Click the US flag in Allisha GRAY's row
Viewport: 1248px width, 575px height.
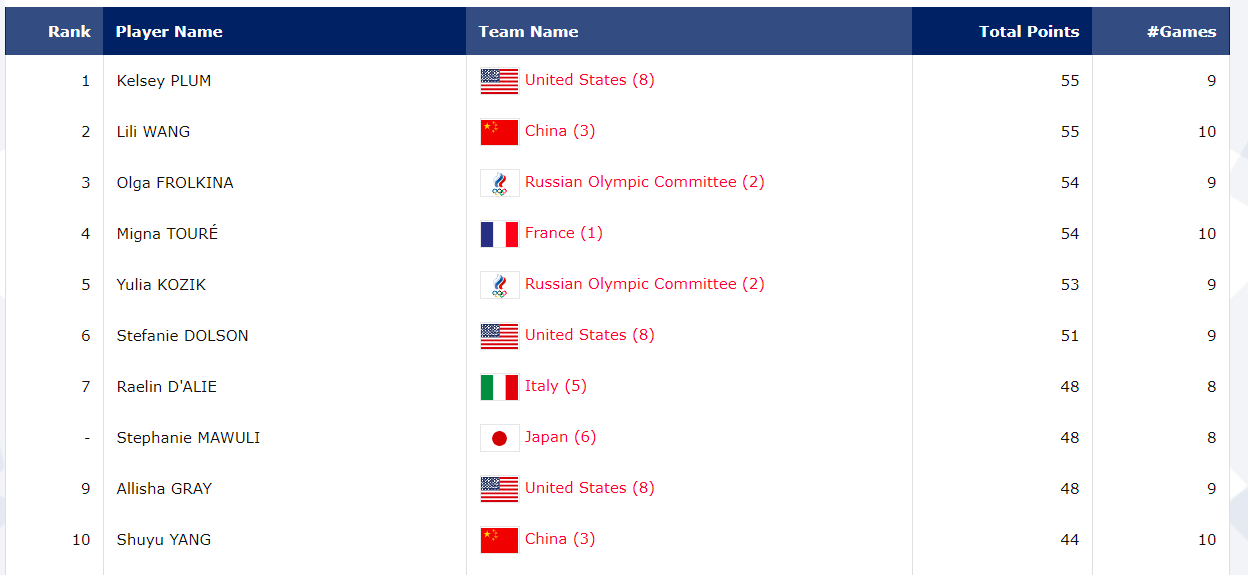point(499,489)
